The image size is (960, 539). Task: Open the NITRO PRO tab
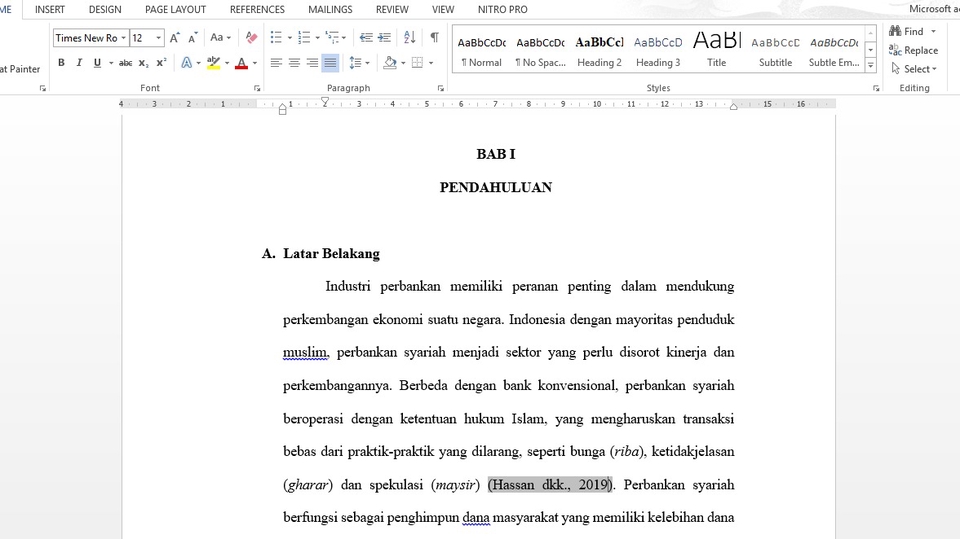click(503, 10)
